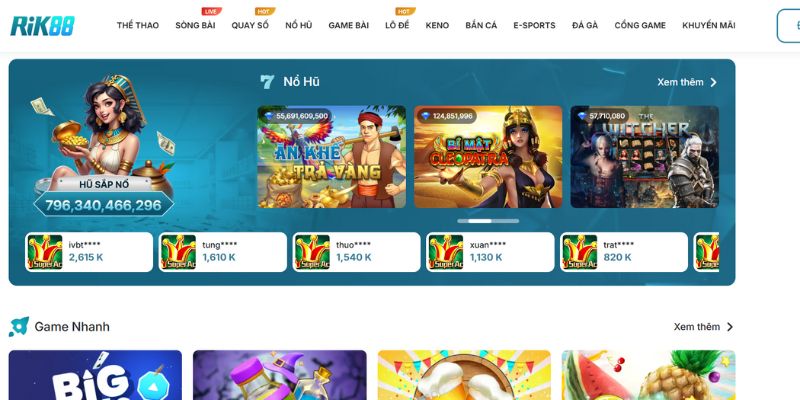This screenshot has height=400, width=800.
Task: Launch The Witcher slot game
Action: tap(644, 157)
